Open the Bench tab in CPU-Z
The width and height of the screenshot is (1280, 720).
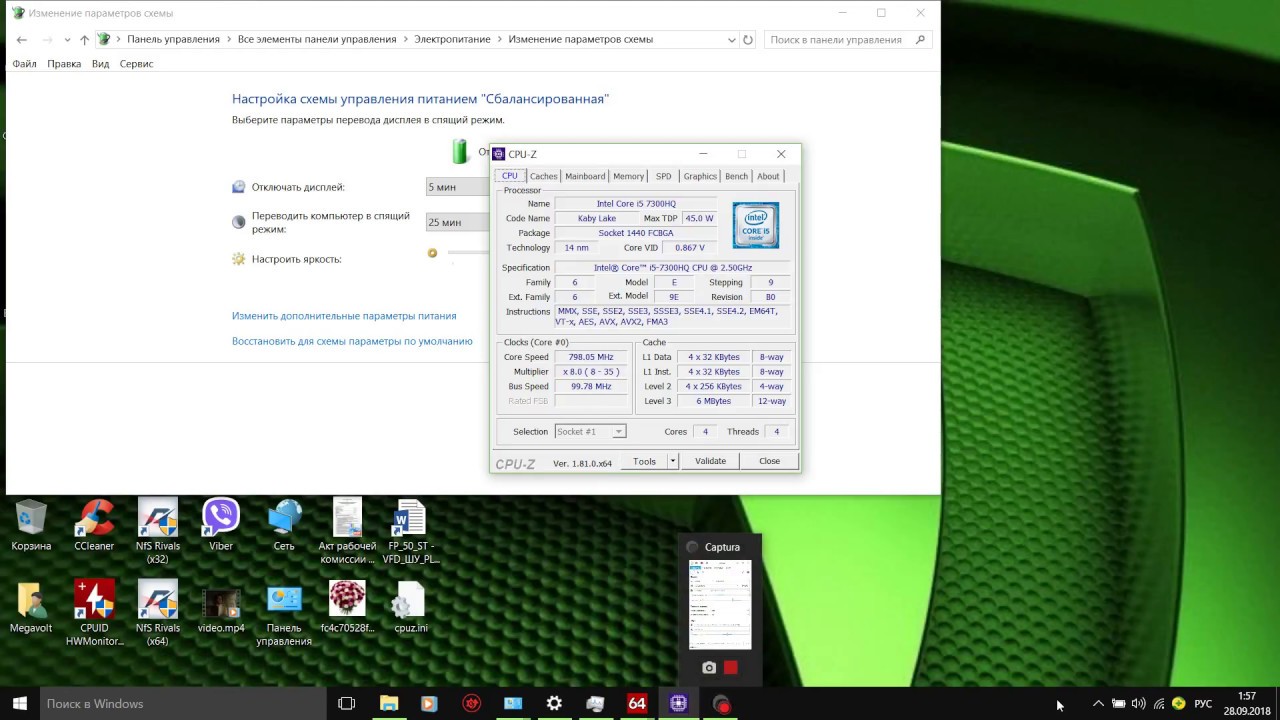pos(736,176)
